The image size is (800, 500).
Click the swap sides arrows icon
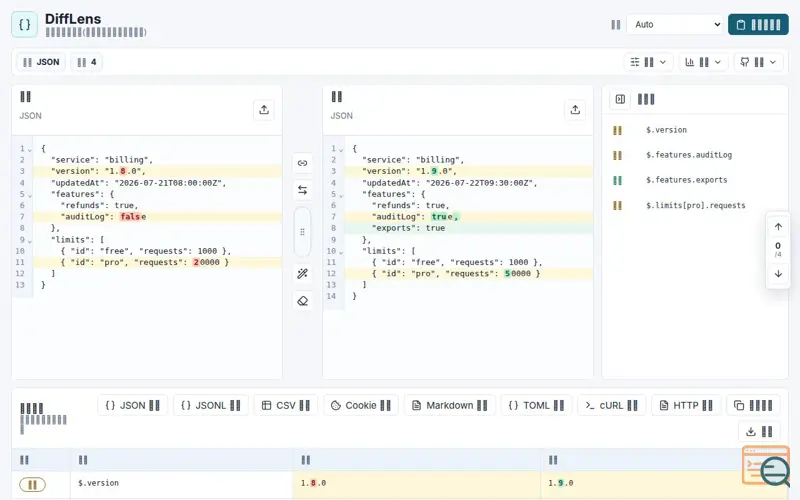pyautogui.click(x=303, y=190)
